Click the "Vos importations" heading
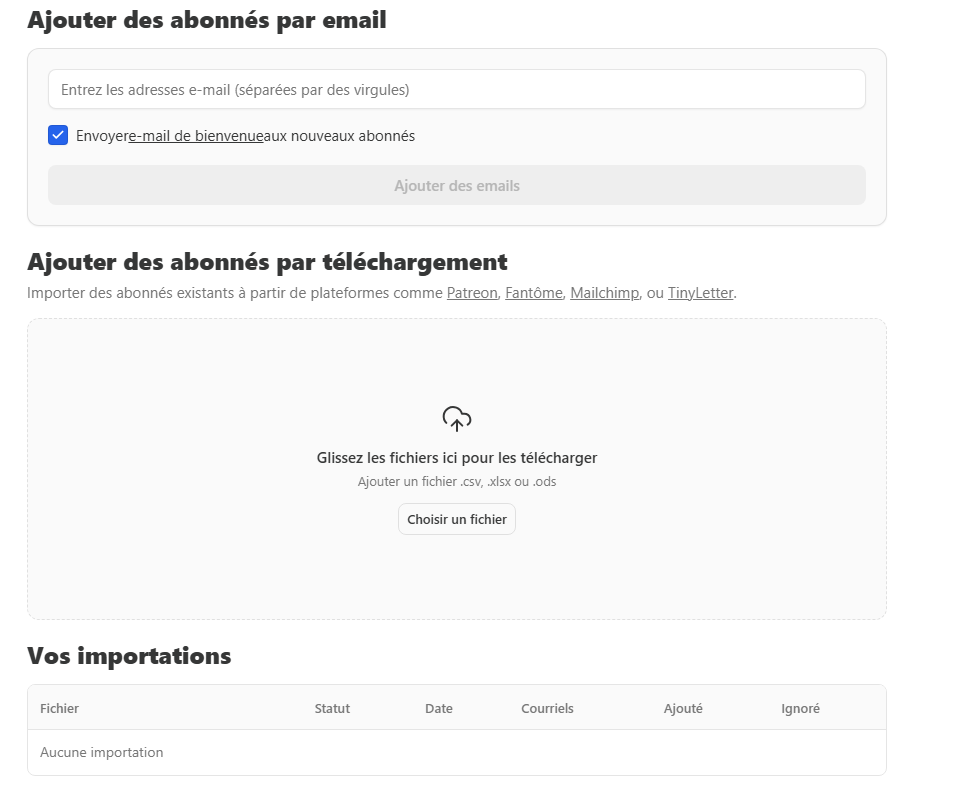 tap(129, 656)
